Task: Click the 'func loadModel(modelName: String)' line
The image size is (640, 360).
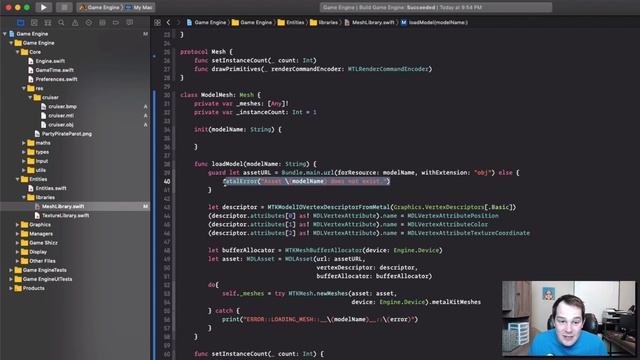Action: pos(255,164)
